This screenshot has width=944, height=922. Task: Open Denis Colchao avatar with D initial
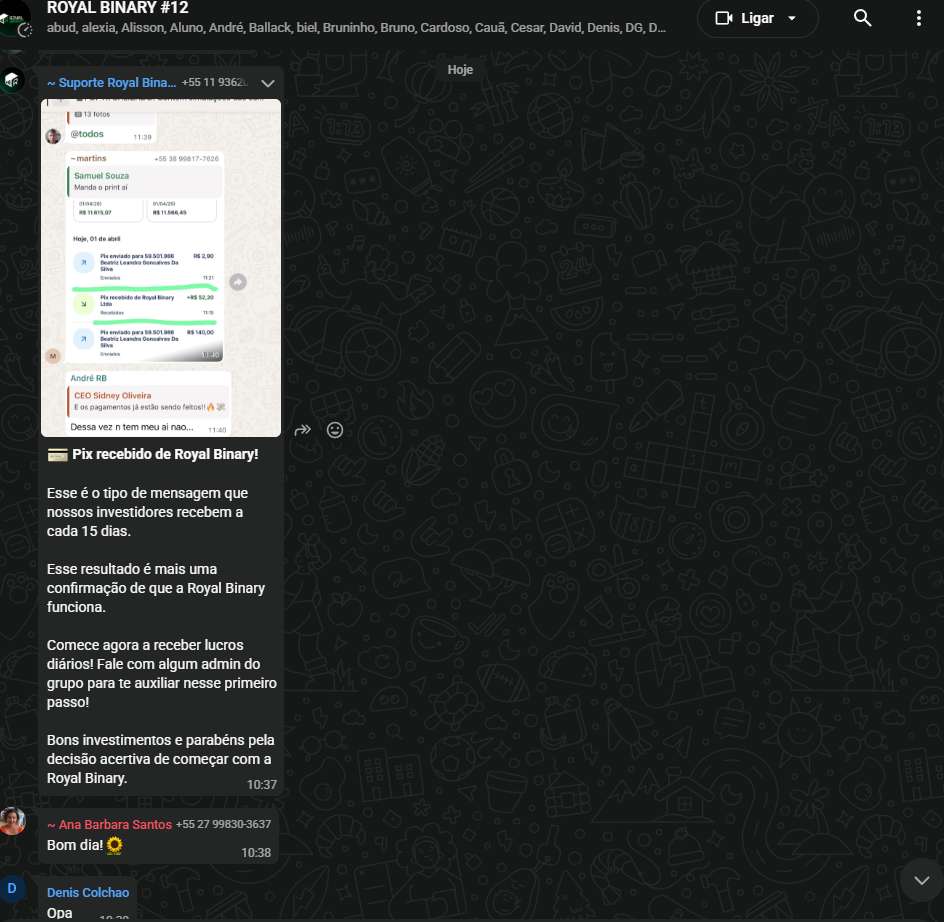tap(13, 889)
